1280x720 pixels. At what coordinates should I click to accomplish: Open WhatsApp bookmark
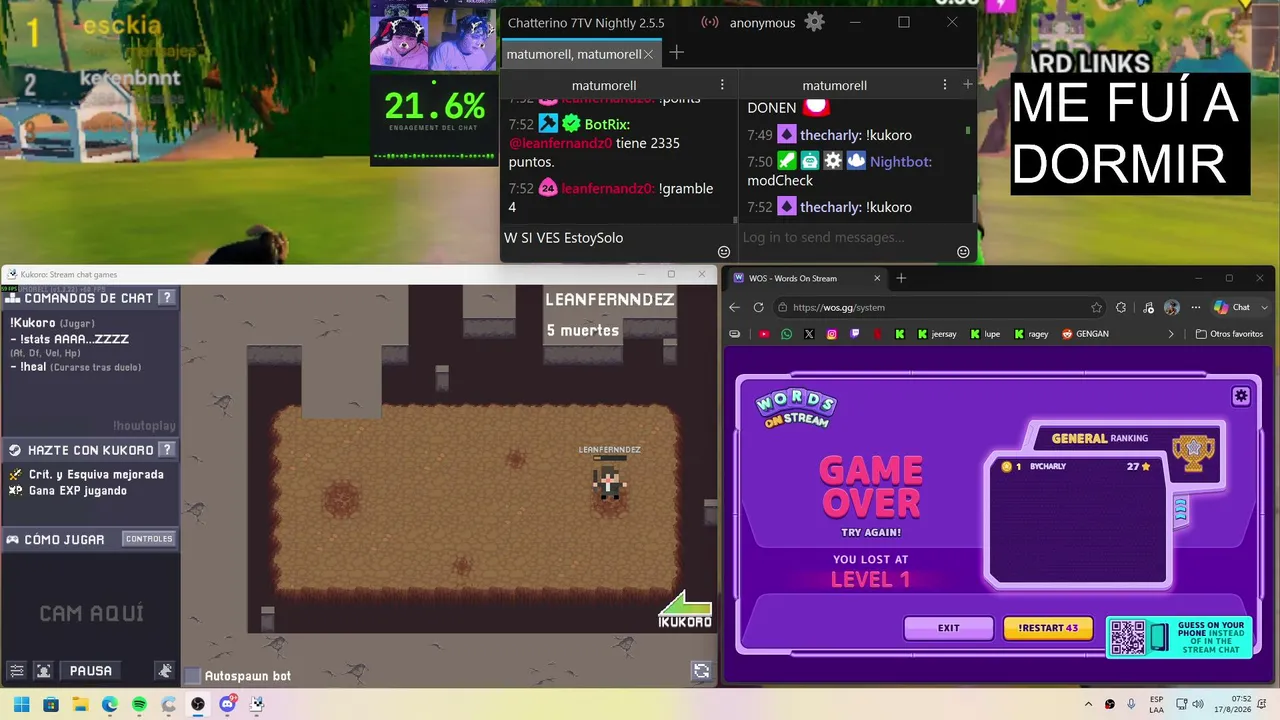click(786, 334)
